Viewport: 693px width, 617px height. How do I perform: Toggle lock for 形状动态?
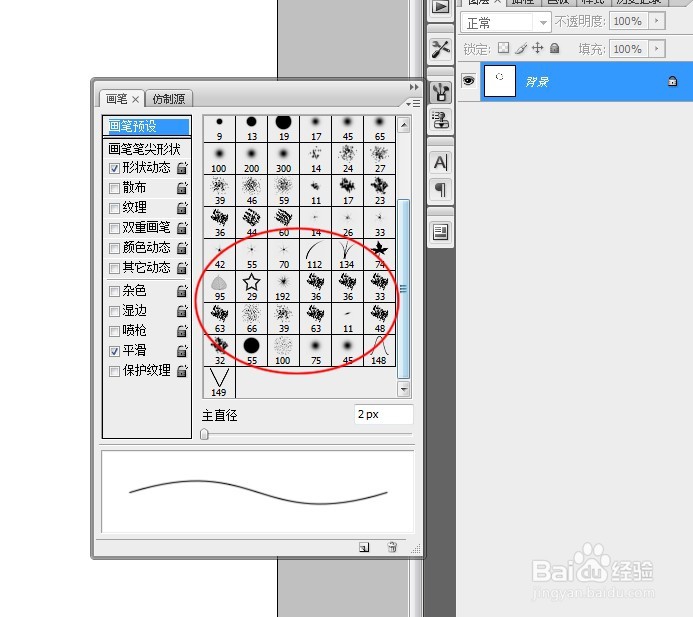coord(182,168)
